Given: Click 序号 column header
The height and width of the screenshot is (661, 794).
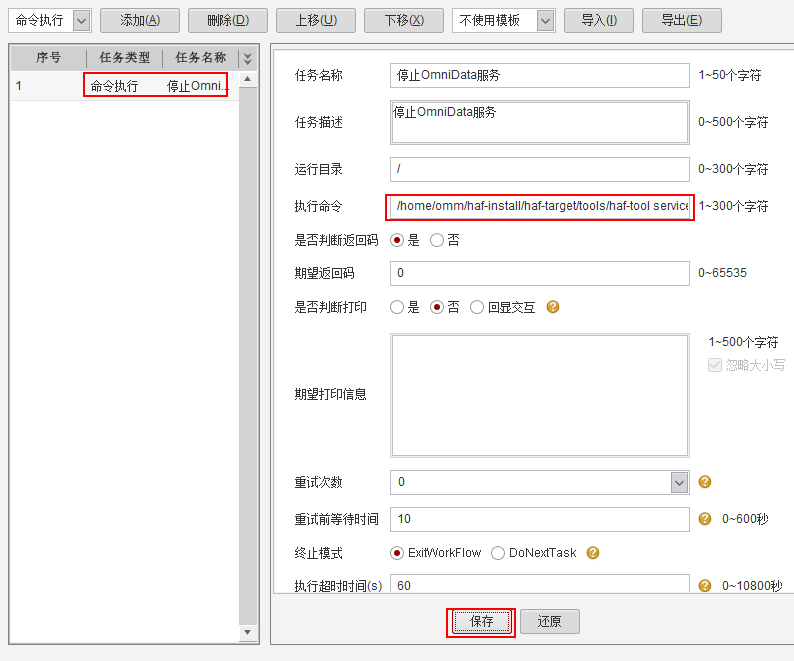Looking at the screenshot, I should point(48,58).
